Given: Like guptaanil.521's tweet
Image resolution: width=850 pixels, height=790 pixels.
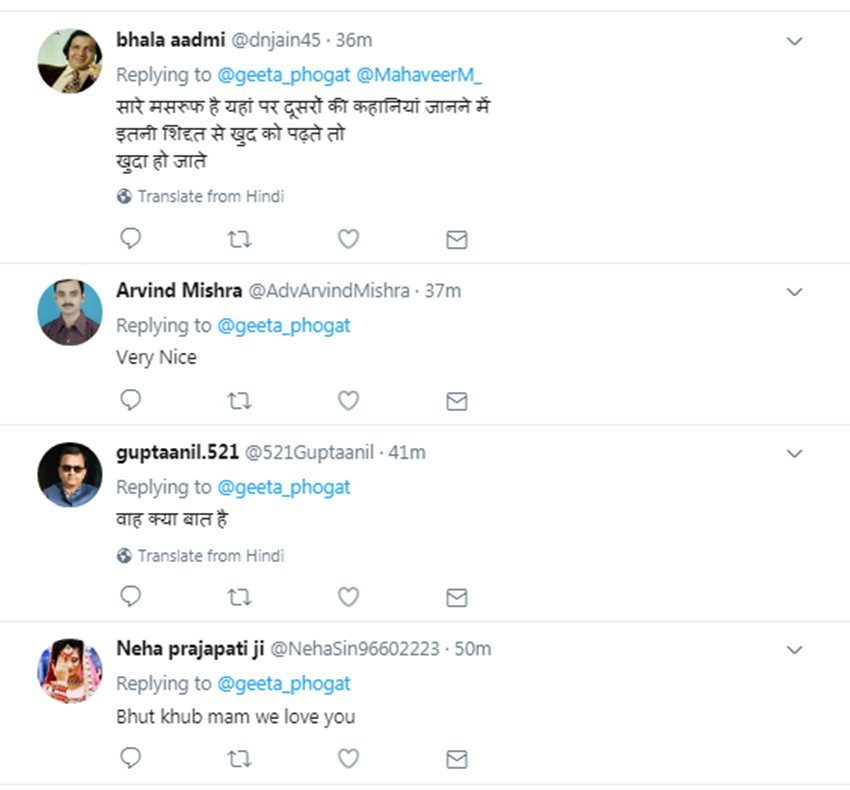Looking at the screenshot, I should pyautogui.click(x=347, y=597).
